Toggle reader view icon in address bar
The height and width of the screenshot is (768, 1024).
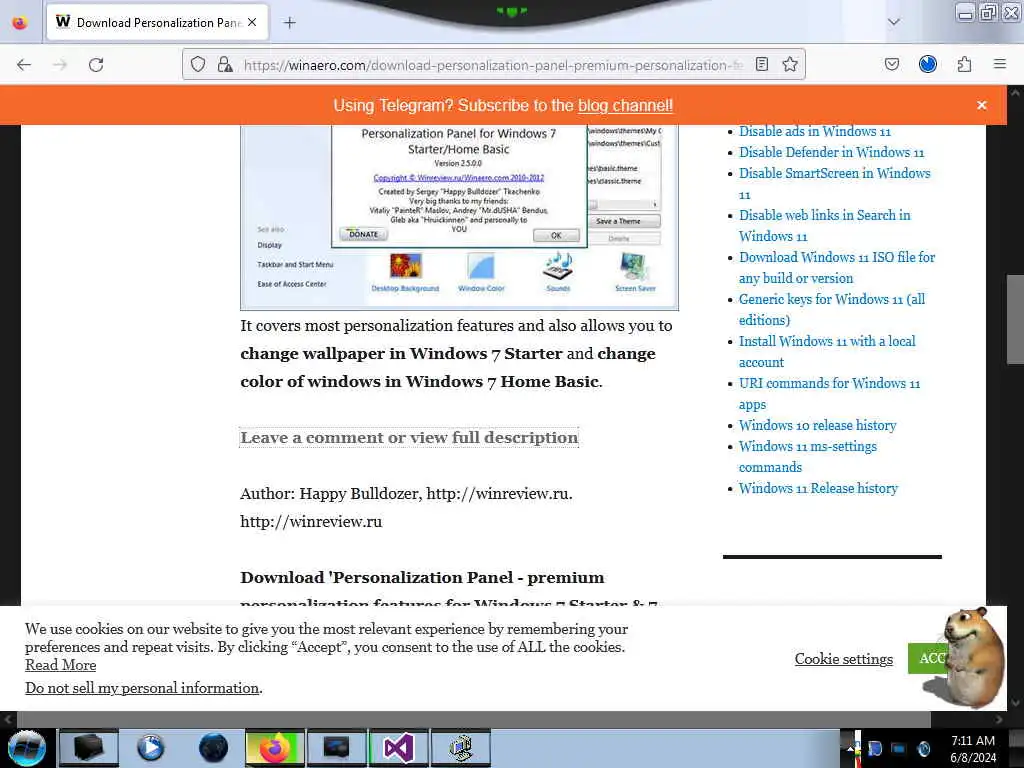click(x=761, y=64)
